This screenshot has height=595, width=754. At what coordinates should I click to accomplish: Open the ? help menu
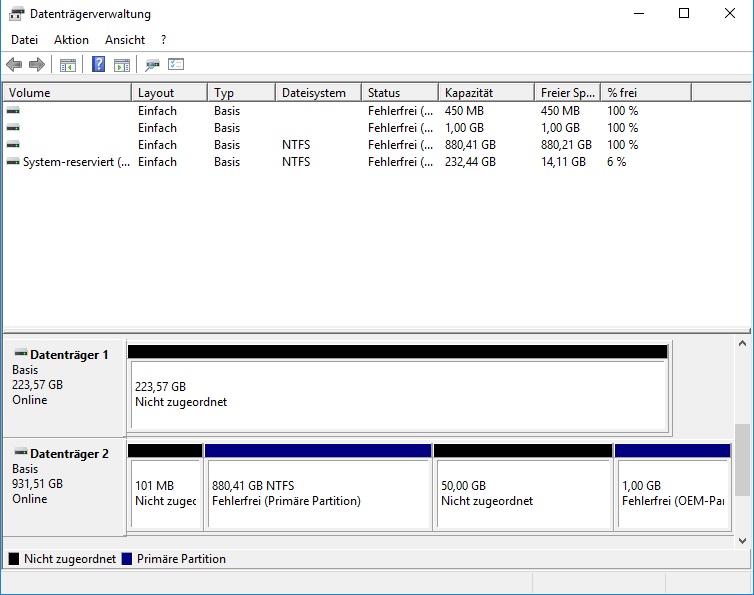point(163,40)
